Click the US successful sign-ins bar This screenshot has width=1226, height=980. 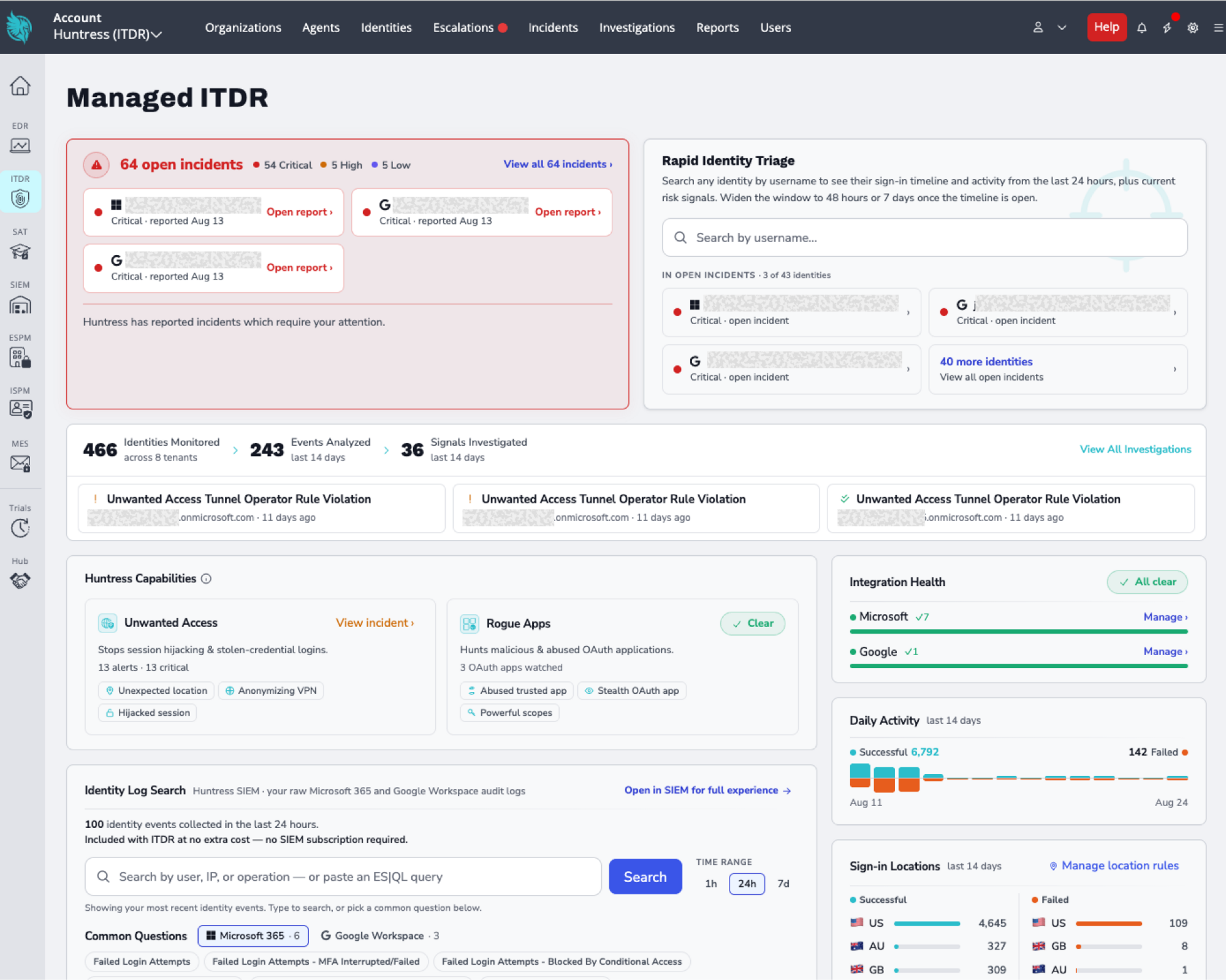point(927,924)
